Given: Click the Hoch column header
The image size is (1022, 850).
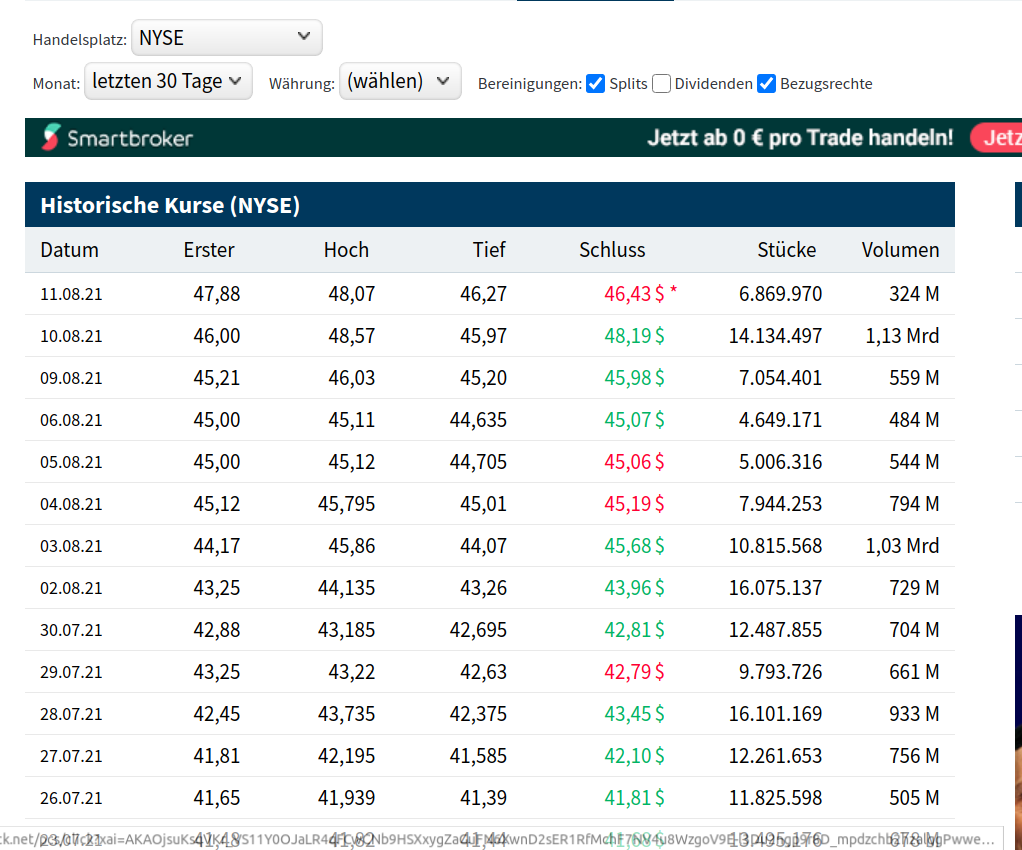Looking at the screenshot, I should tap(346, 250).
